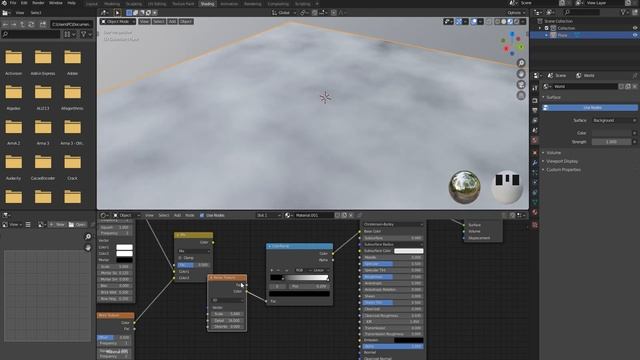Switch to the Animation workspace tab

click(x=229, y=4)
